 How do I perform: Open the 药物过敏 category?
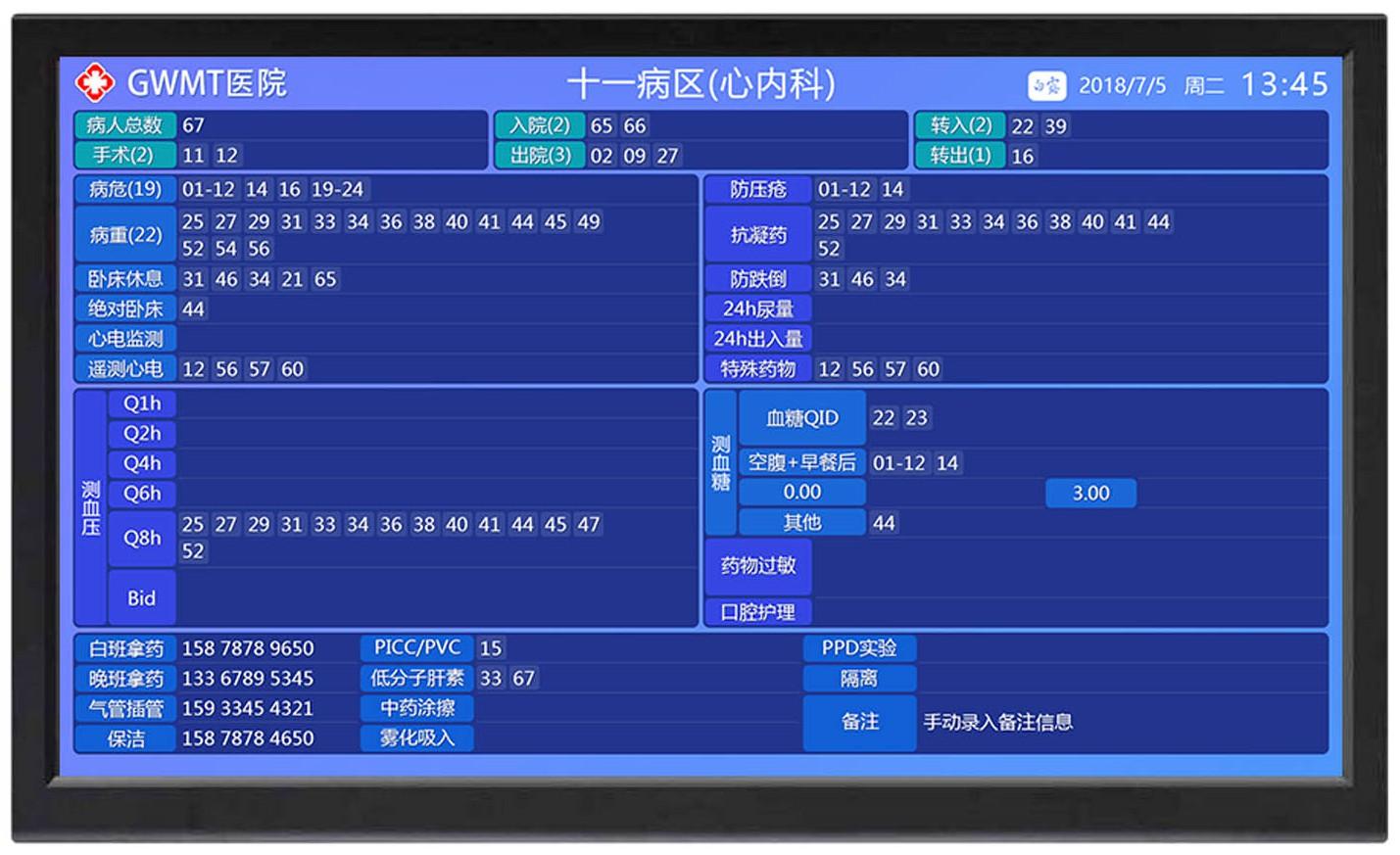click(758, 566)
